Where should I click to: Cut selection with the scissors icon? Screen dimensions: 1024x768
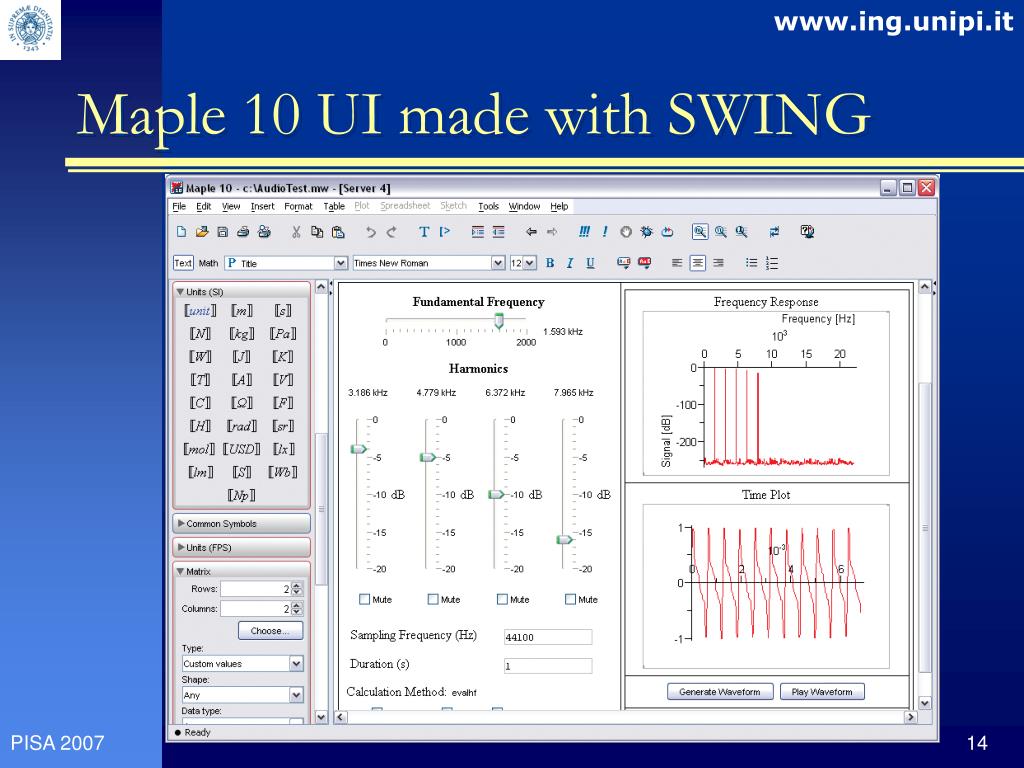click(x=296, y=231)
